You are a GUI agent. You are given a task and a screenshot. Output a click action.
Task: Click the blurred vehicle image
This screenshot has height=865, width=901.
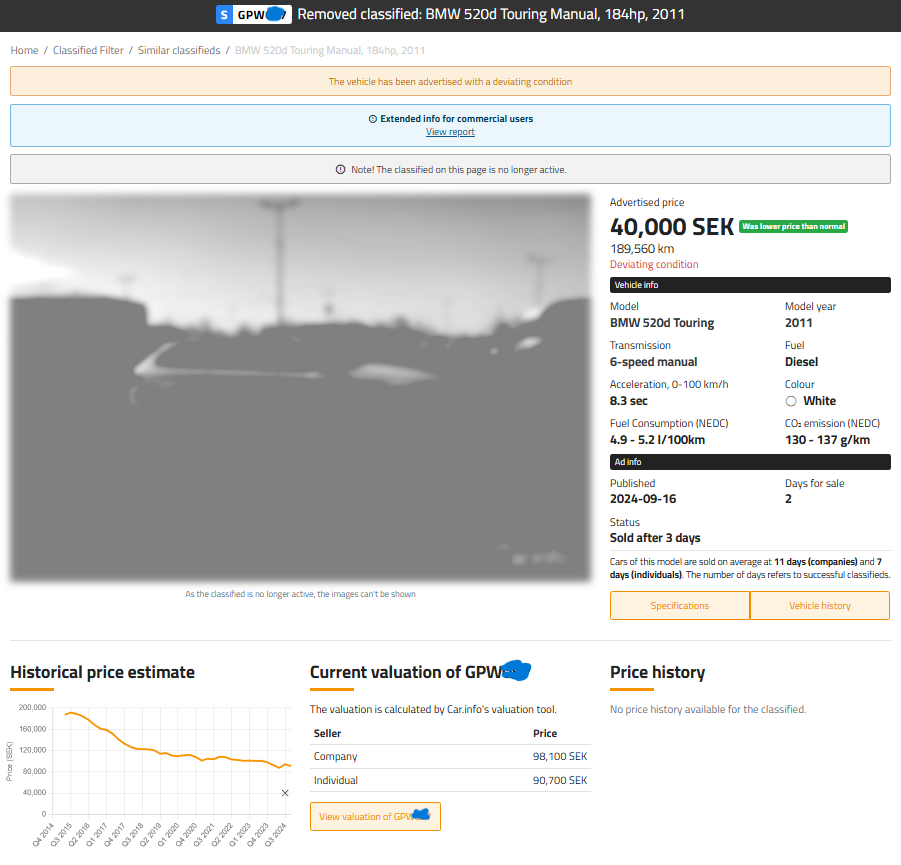click(300, 388)
